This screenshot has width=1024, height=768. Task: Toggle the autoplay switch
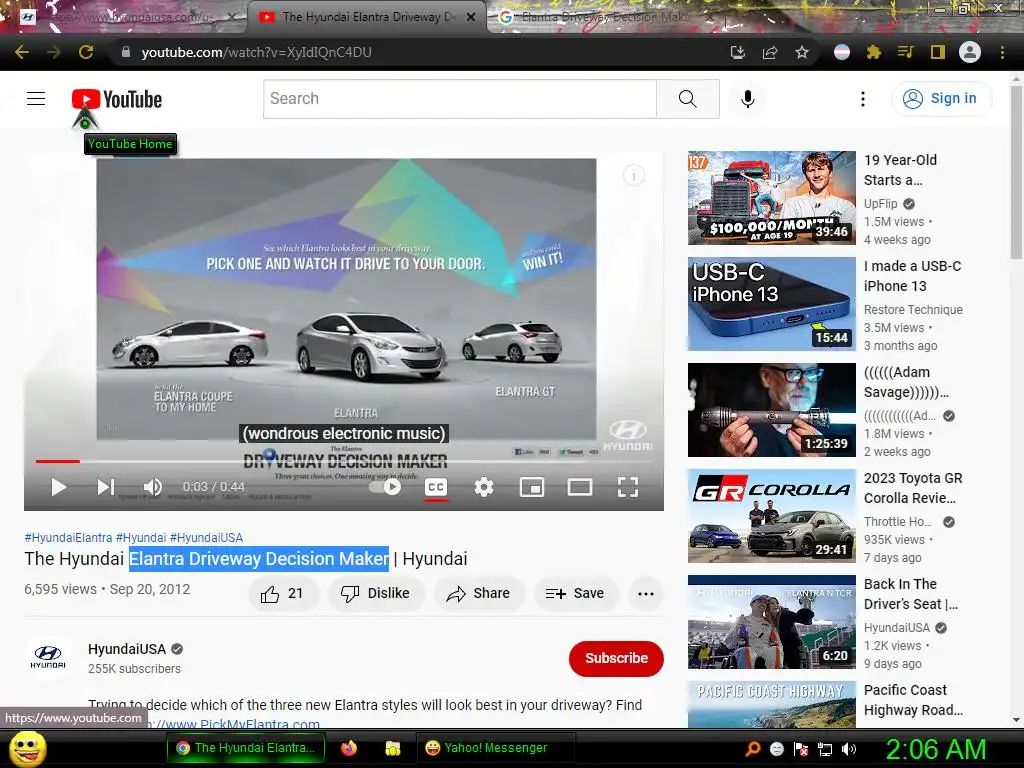pos(386,487)
